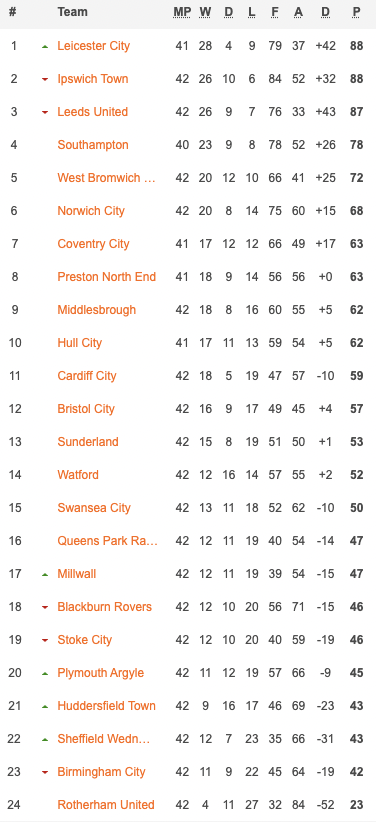Click the red down arrow beside Blackburn Rovers
The image size is (376, 822).
click(45, 608)
